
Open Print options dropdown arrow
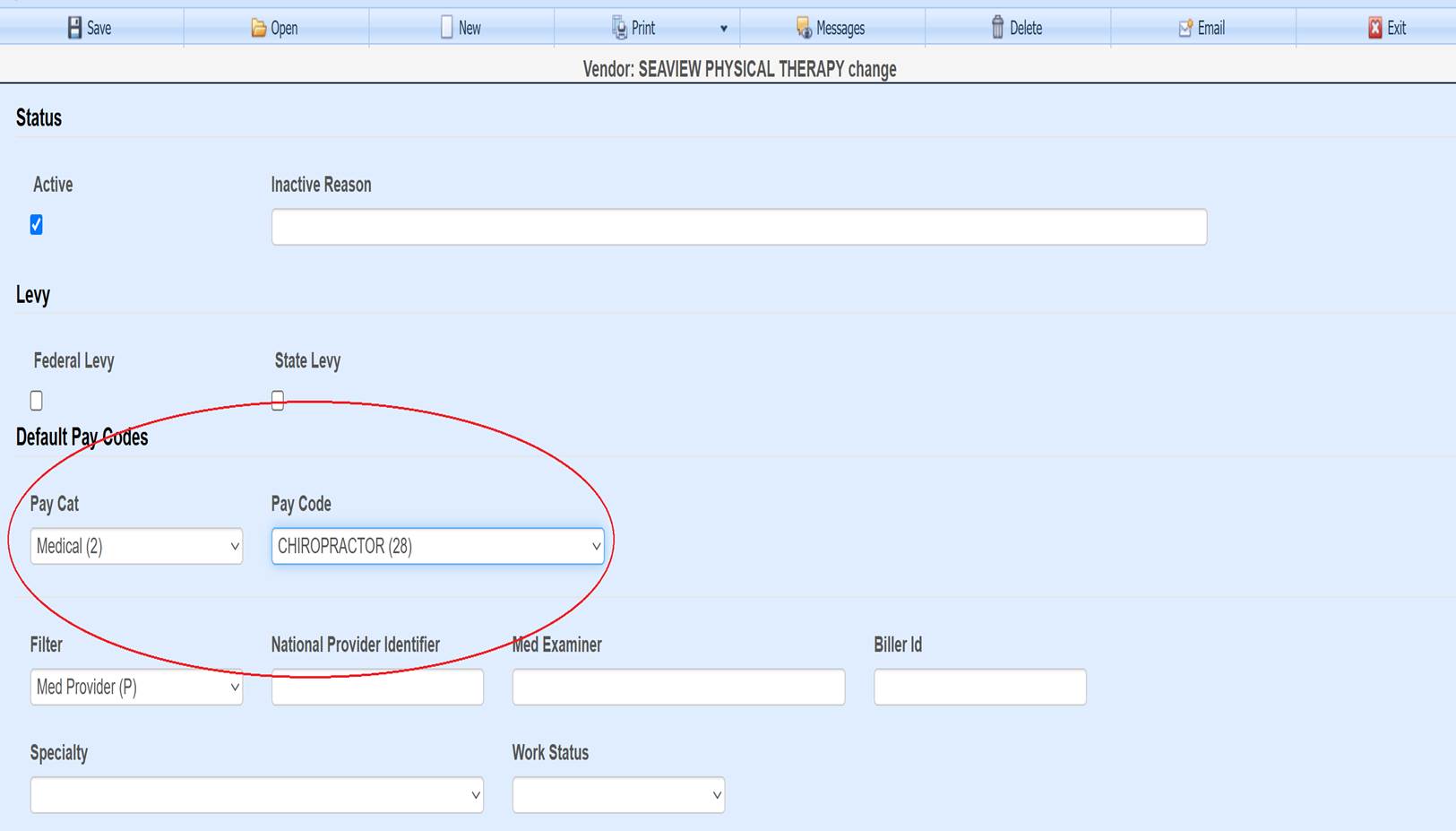pos(724,29)
